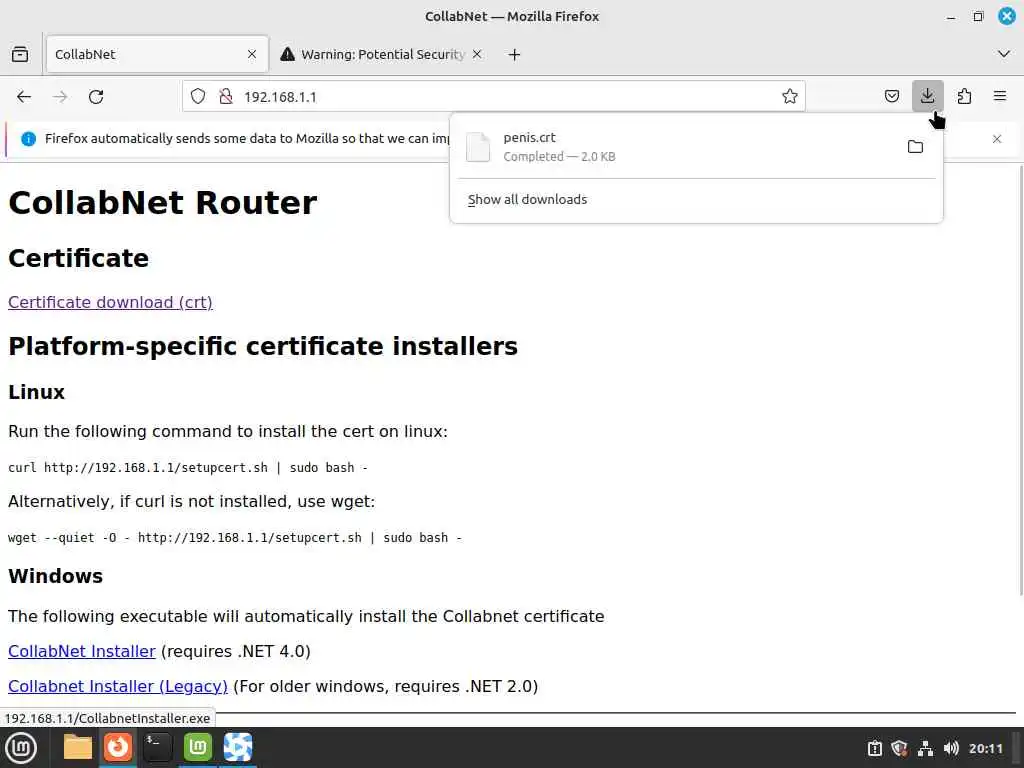Click the CollabNet Router heading
This screenshot has height=768, width=1024.
coord(163,202)
